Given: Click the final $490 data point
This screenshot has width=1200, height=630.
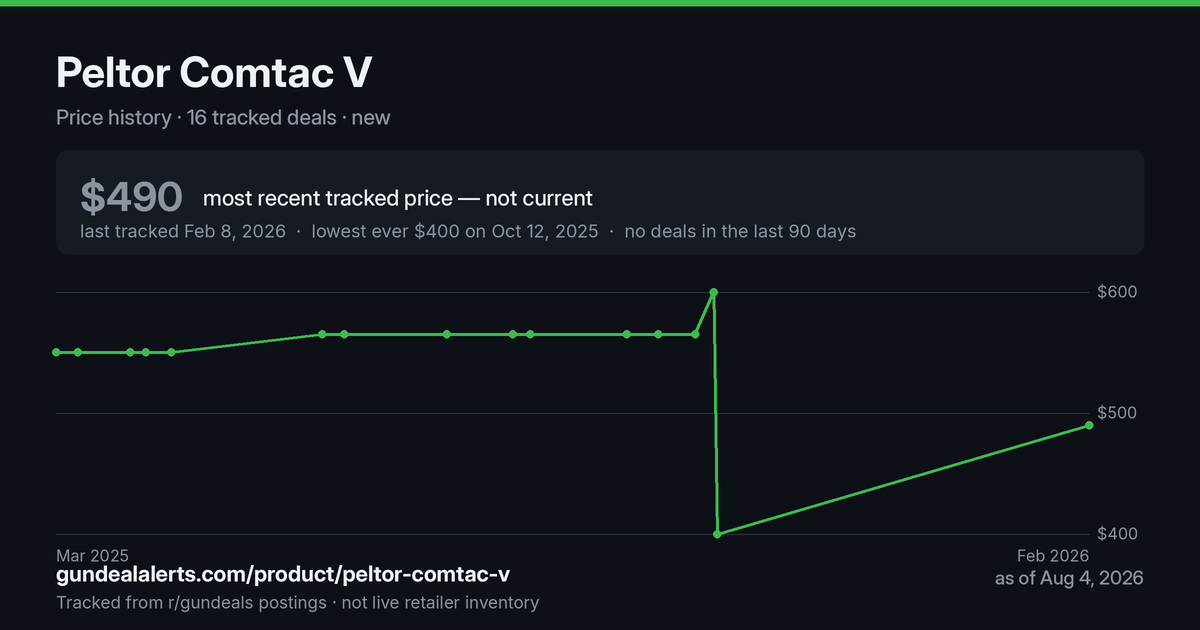Looking at the screenshot, I should [x=1089, y=425].
